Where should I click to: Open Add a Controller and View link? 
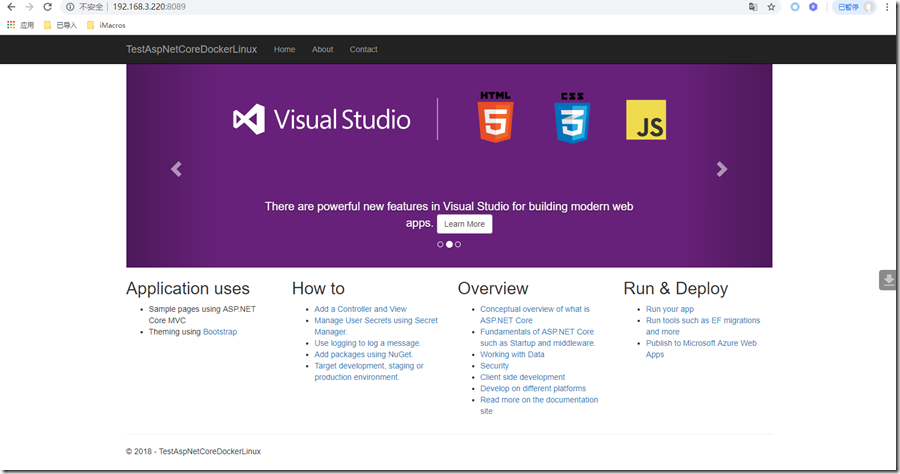pyautogui.click(x=360, y=309)
